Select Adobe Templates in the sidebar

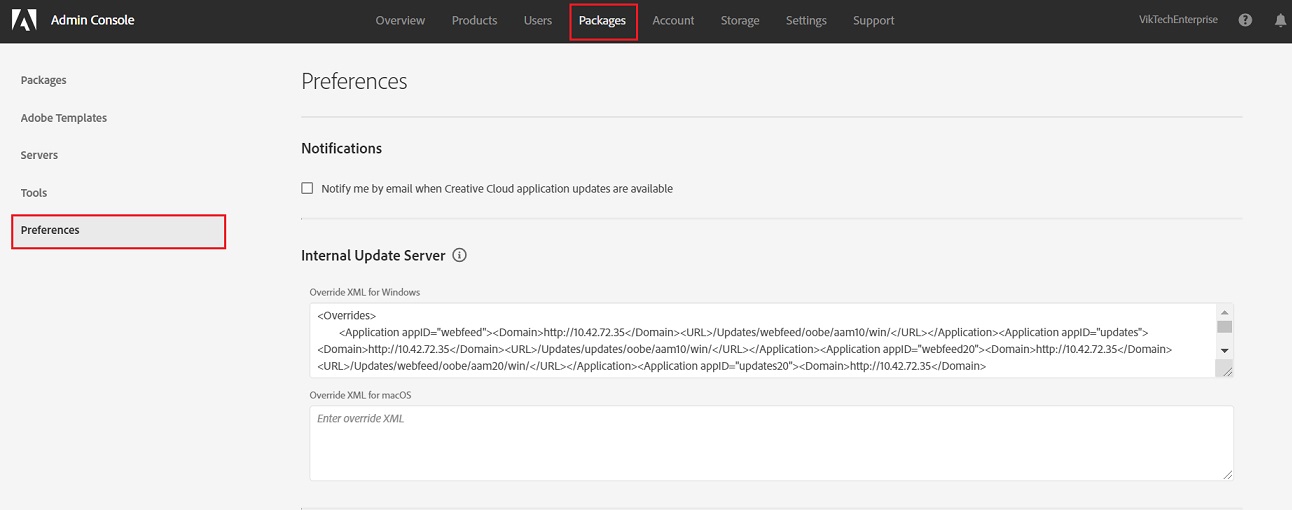pyautogui.click(x=64, y=118)
